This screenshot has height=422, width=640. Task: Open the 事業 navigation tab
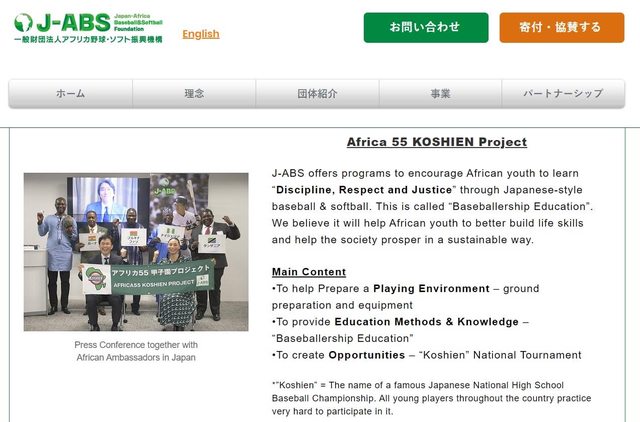pos(440,93)
